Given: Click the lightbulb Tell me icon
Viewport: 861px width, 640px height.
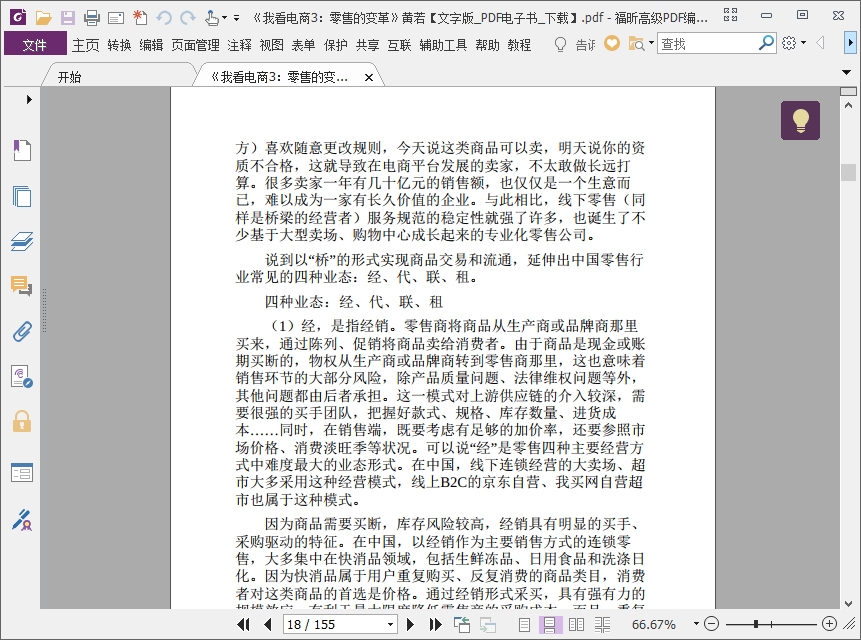Looking at the screenshot, I should point(560,44).
